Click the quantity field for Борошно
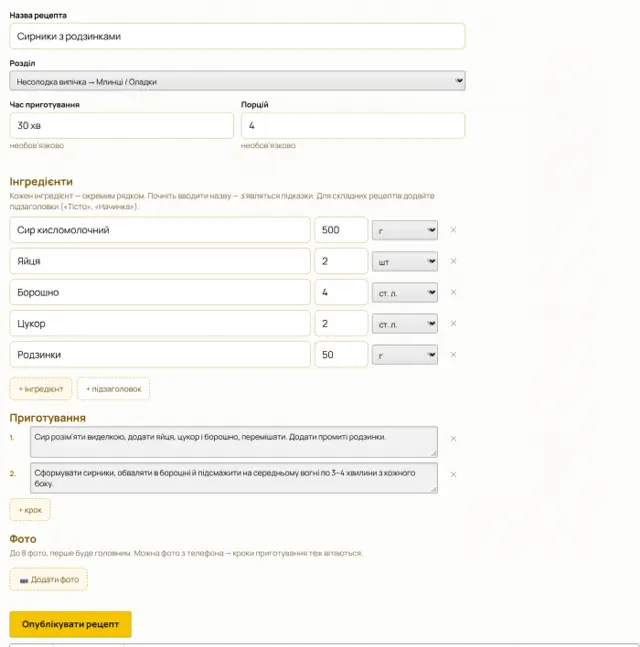Image resolution: width=640 pixels, height=647 pixels. [x=341, y=292]
